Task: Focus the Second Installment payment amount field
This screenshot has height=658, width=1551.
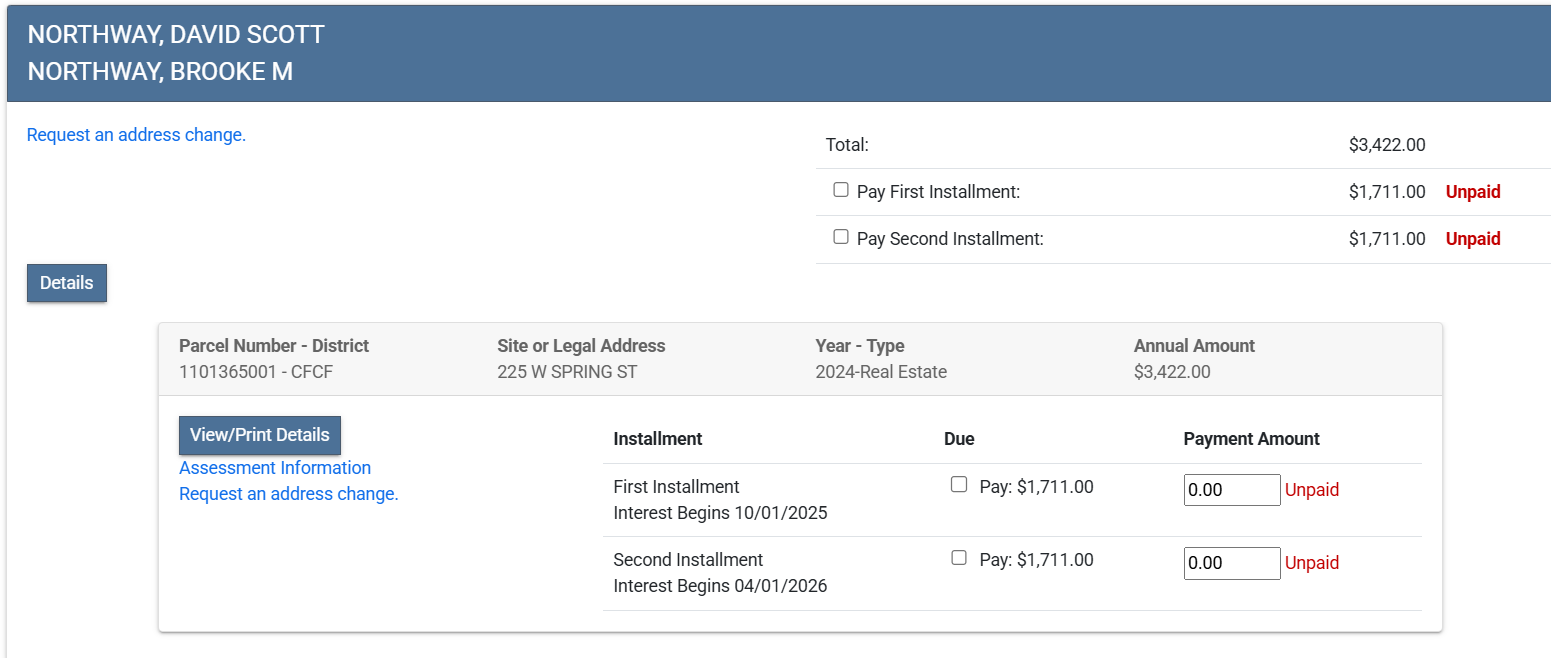Action: click(x=1232, y=563)
